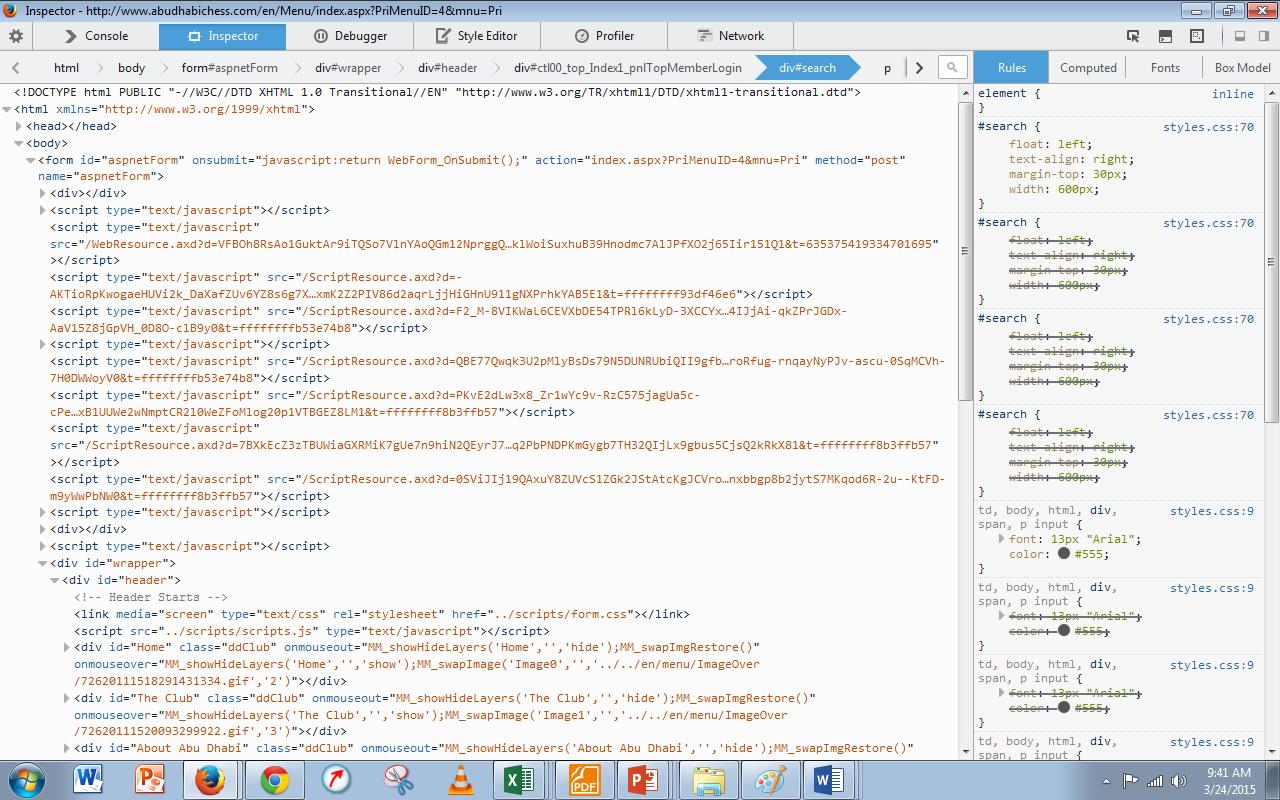Image resolution: width=1280 pixels, height=800 pixels.
Task: Select the DOCTYPE line in the markup view
Action: tap(437, 92)
